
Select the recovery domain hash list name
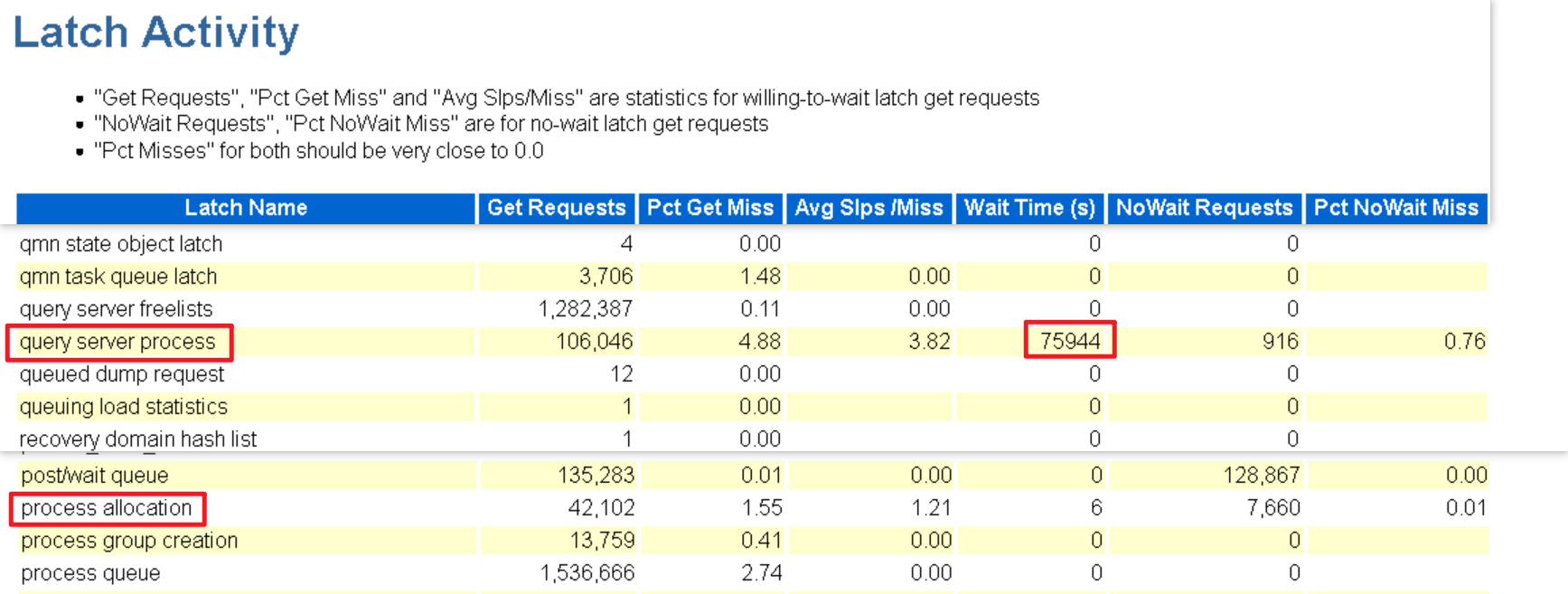pyautogui.click(x=138, y=439)
